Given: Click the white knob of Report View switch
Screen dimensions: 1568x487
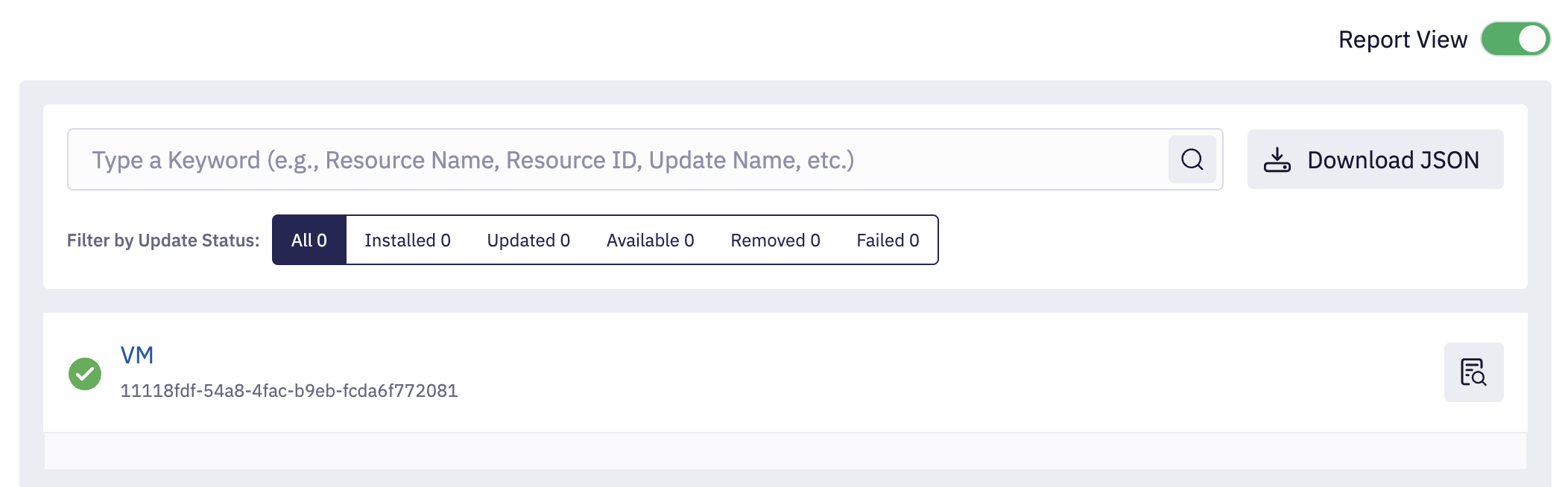Looking at the screenshot, I should point(1531,39).
